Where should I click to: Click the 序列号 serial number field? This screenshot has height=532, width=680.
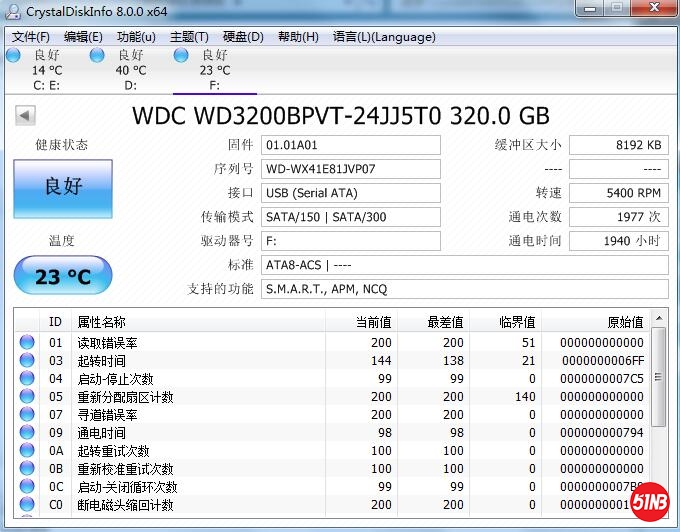pos(350,169)
